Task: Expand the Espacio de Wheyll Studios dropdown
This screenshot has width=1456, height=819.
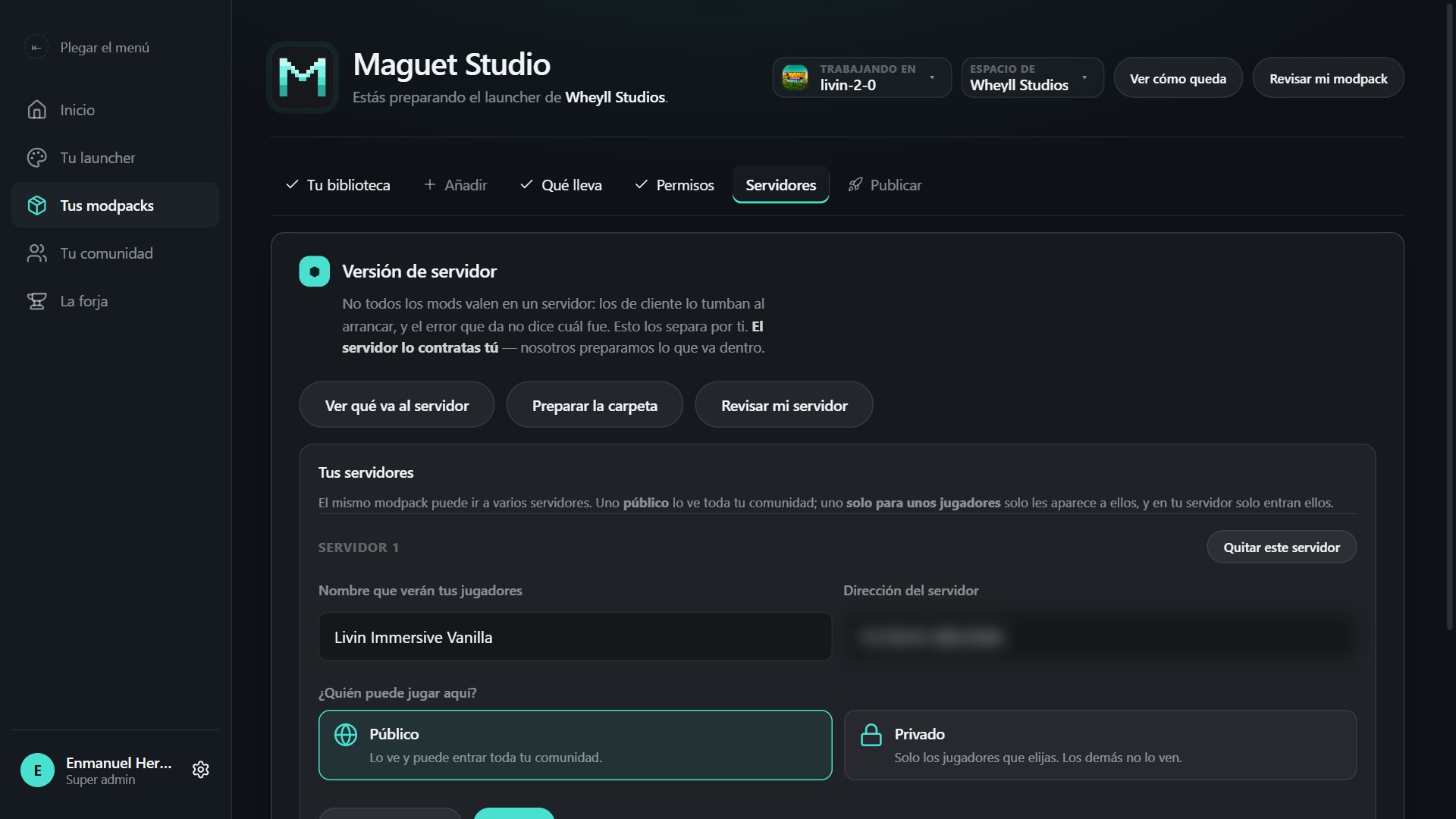Action: pos(1032,77)
